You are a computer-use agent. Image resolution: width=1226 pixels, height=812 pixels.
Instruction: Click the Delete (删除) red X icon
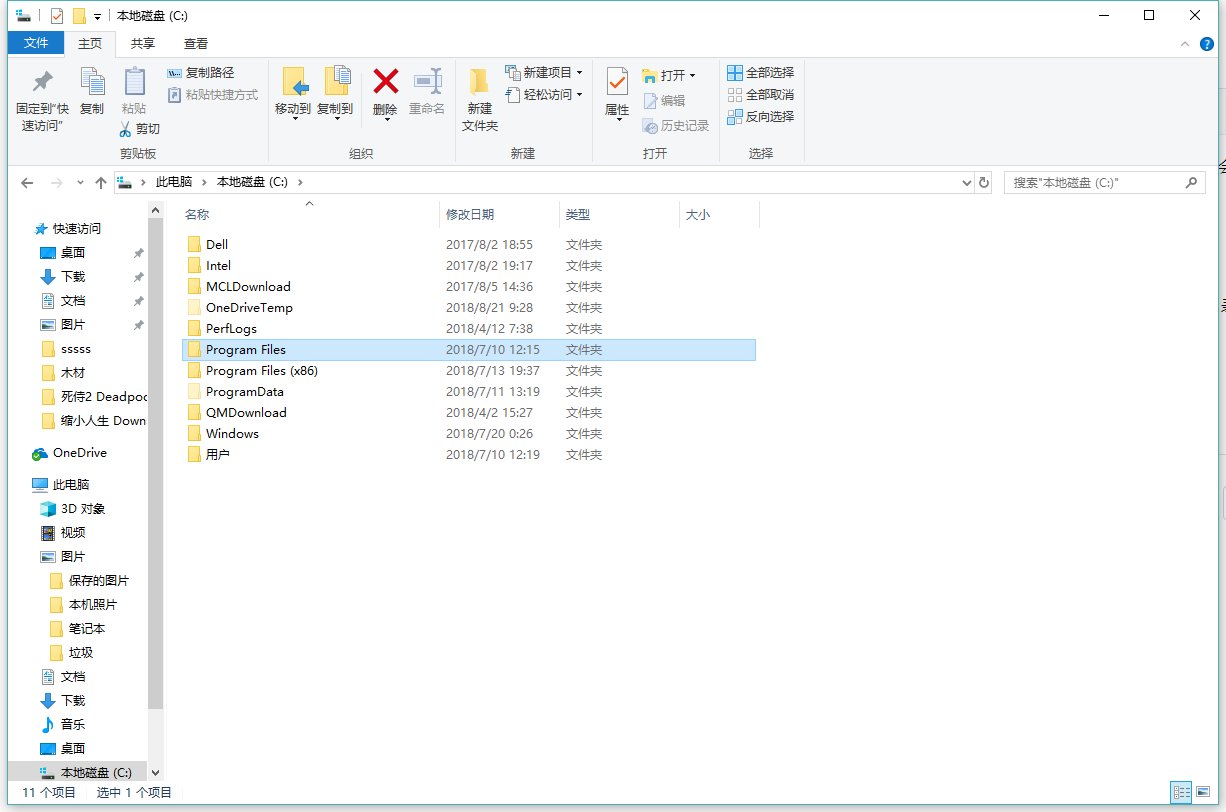coord(385,82)
